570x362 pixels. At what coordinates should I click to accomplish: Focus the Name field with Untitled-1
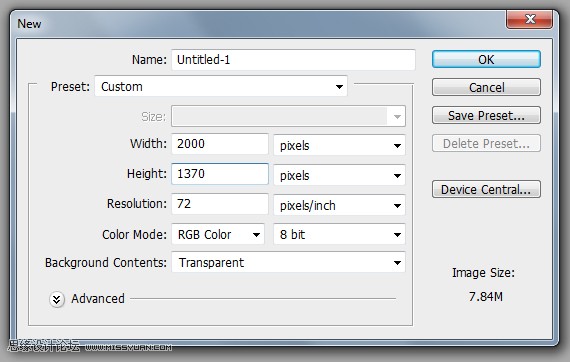point(293,60)
